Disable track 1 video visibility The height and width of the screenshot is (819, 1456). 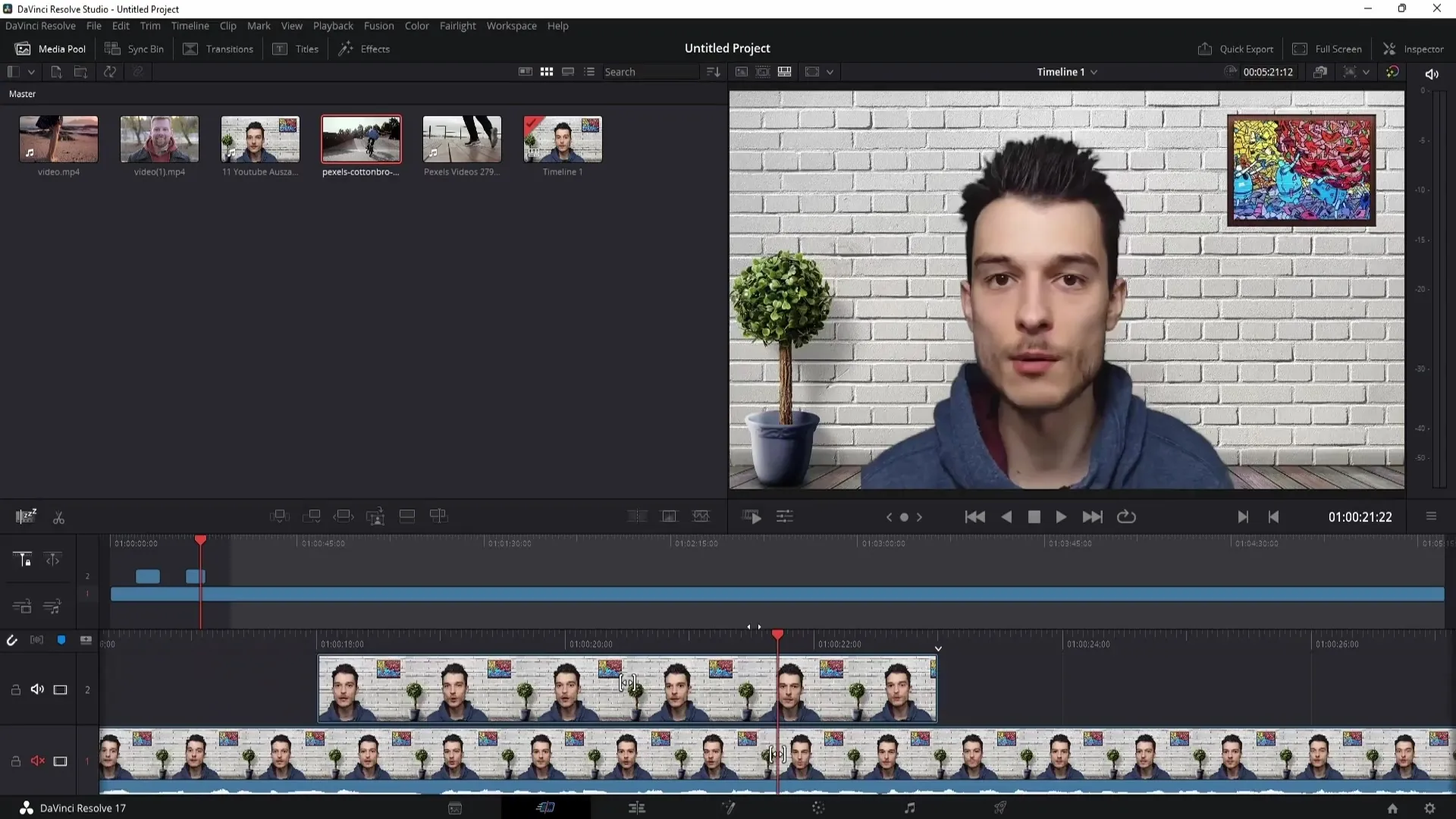(60, 761)
